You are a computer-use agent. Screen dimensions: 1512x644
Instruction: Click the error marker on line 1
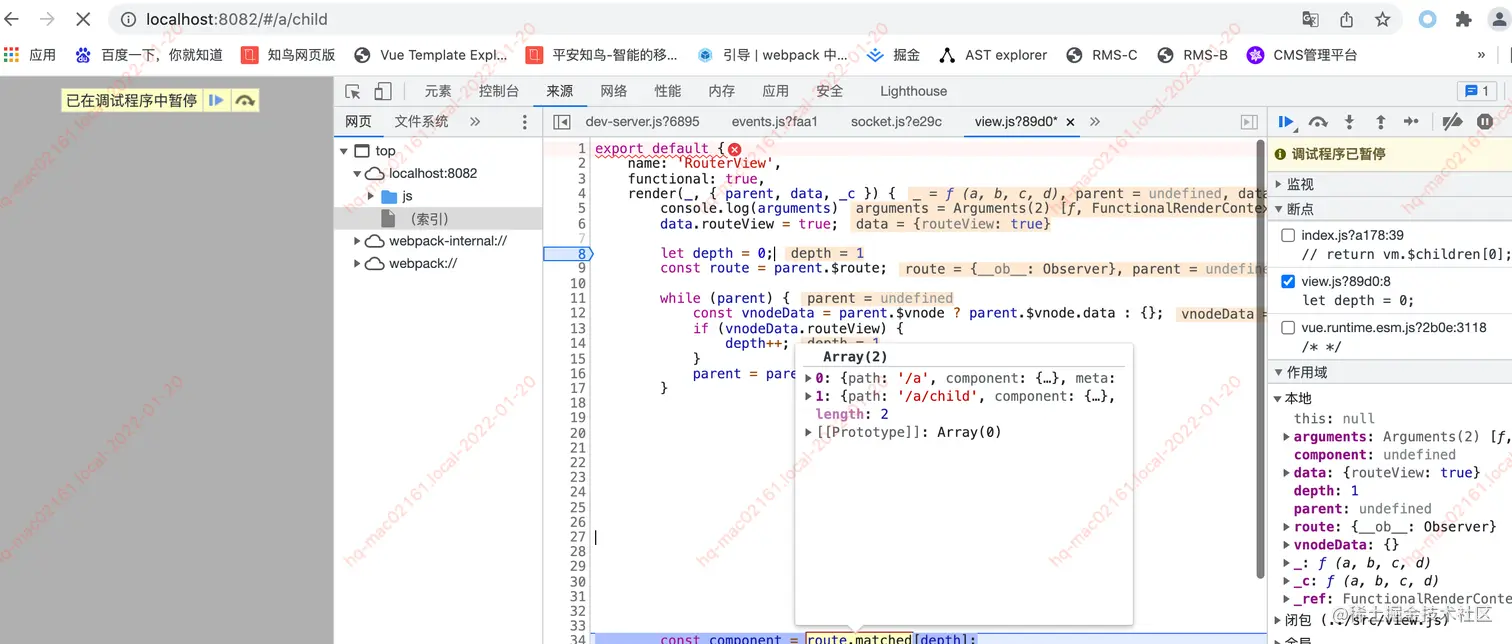[x=734, y=149]
